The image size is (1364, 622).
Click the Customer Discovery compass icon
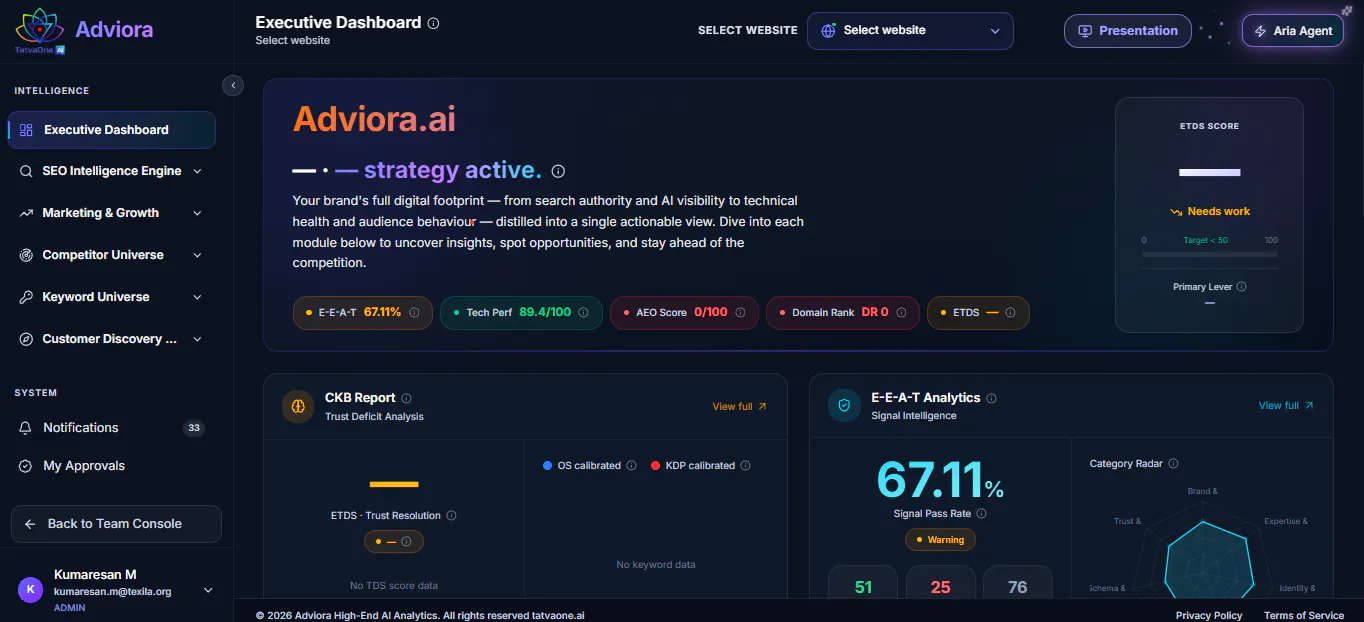point(26,339)
